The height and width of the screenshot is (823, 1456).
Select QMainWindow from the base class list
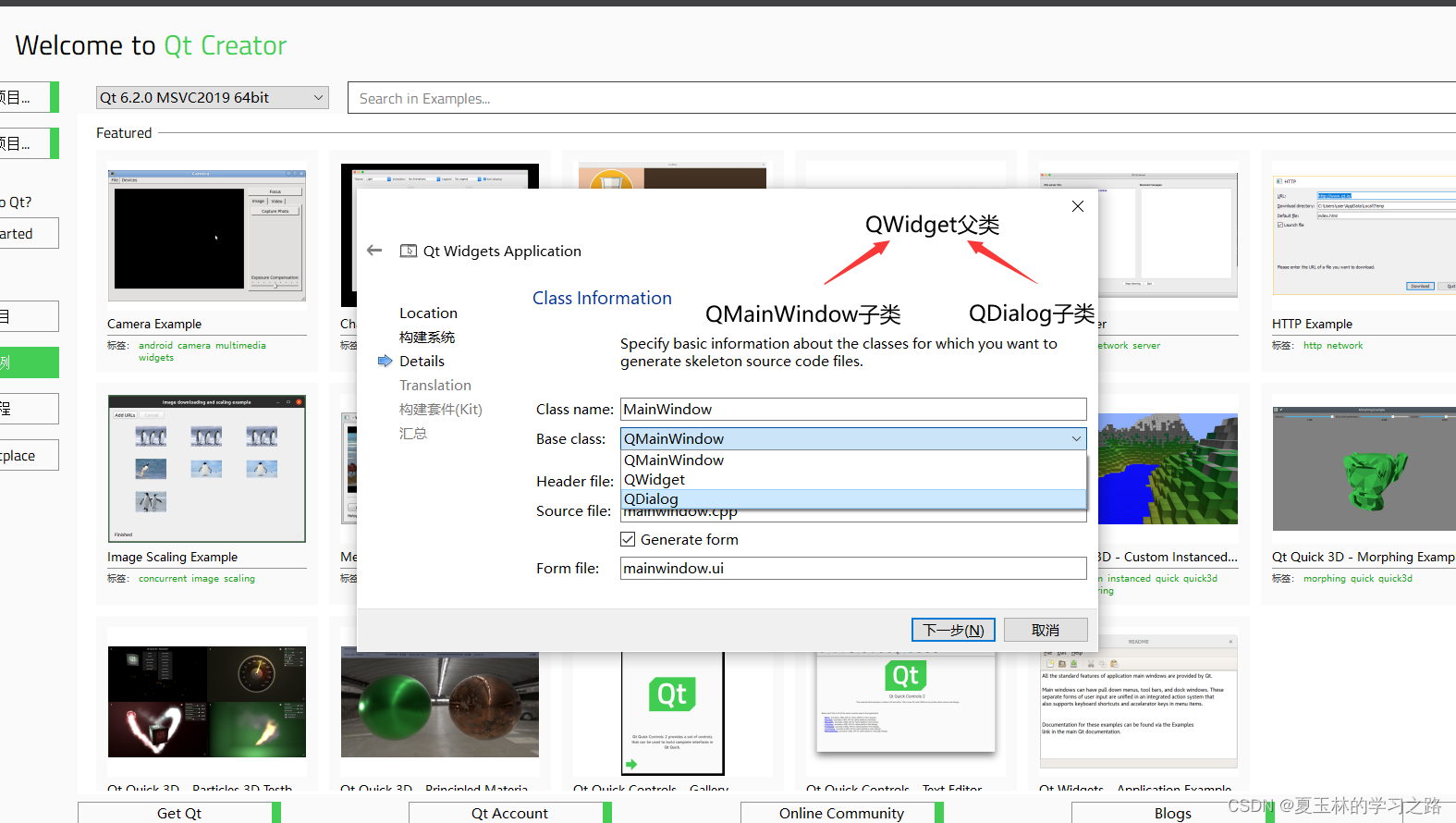click(853, 460)
